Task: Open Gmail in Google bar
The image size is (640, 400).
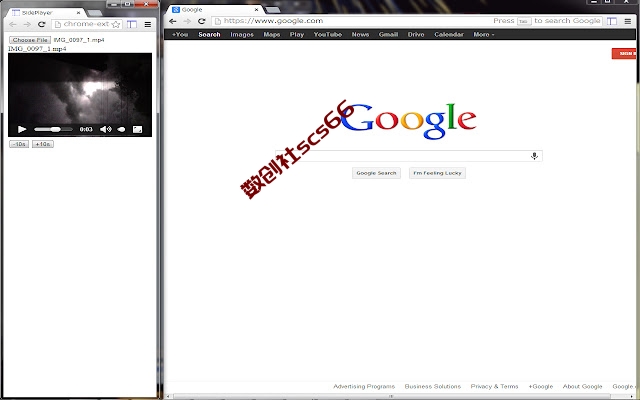Action: [x=388, y=35]
